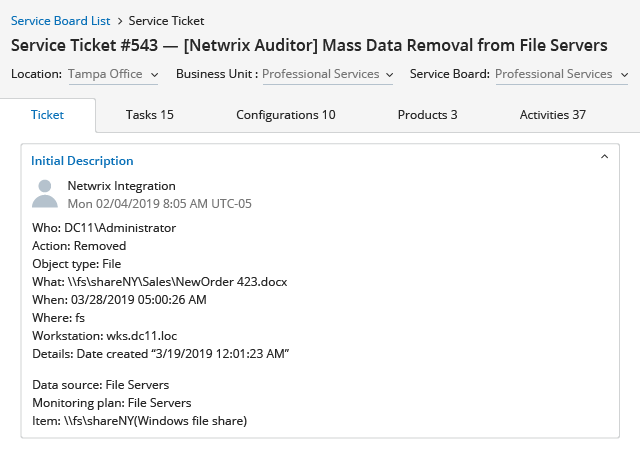Click the Location: label
Screen dimensions: 640x450
pyautogui.click(x=36, y=74)
